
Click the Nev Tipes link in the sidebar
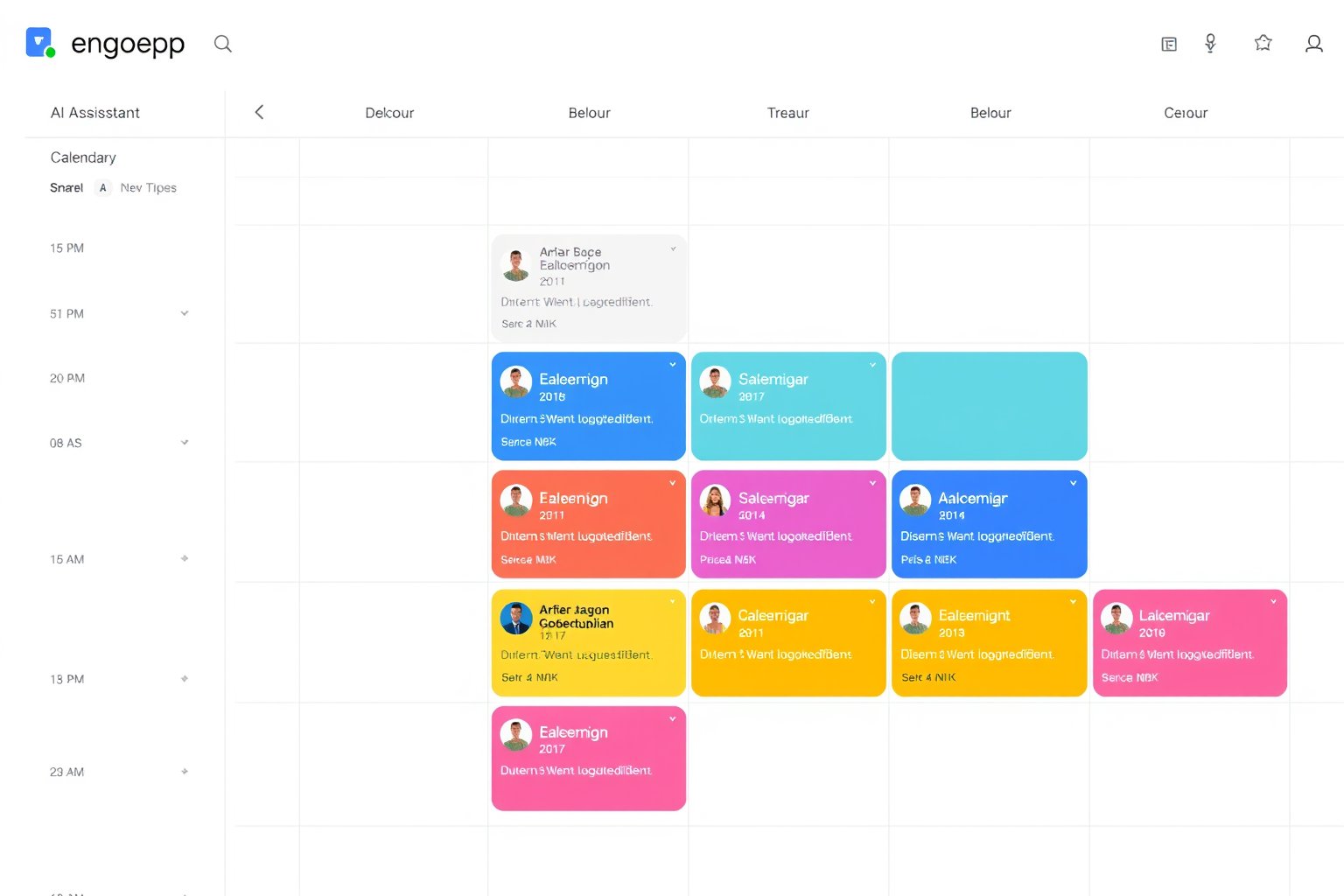(149, 187)
